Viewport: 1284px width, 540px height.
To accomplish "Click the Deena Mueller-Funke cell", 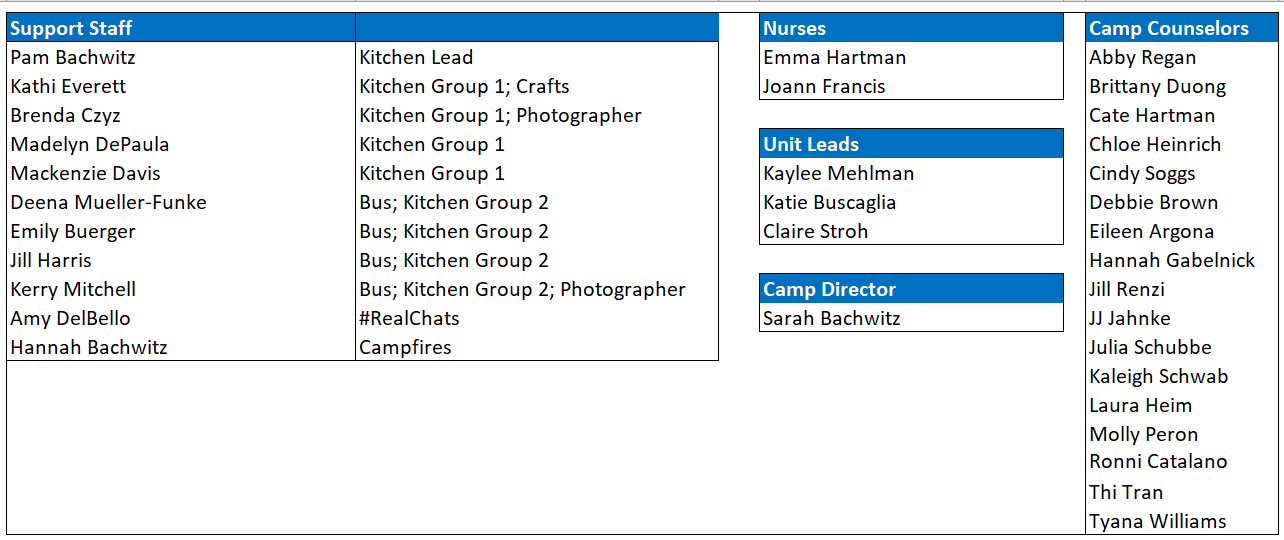I will coord(181,202).
